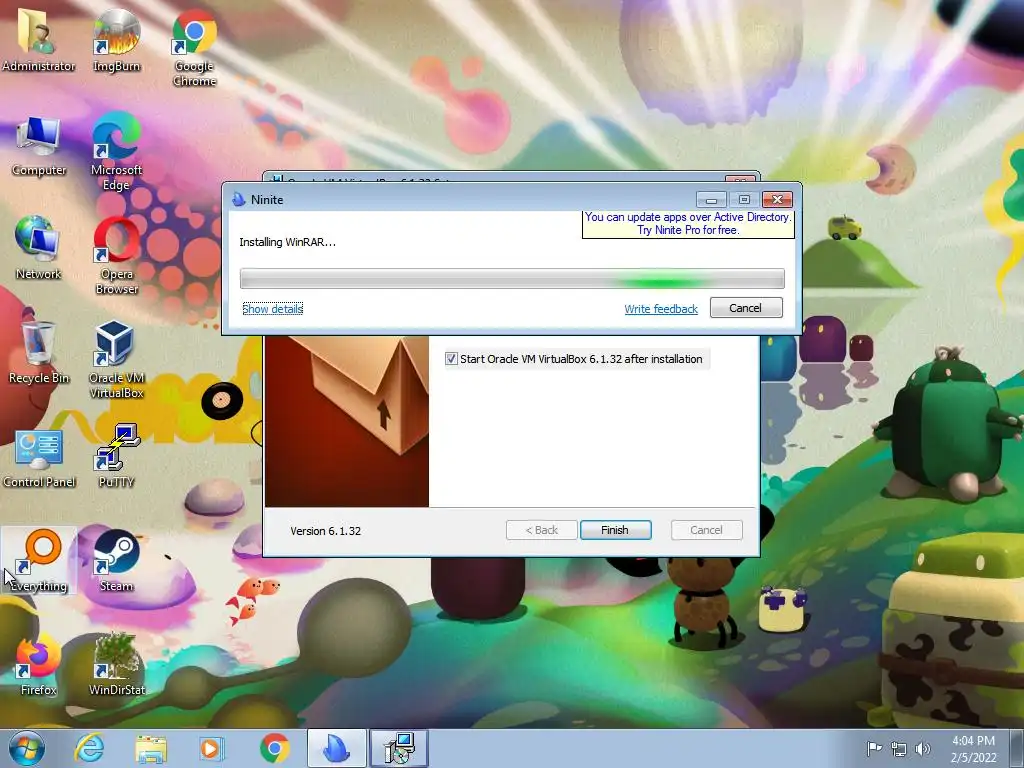Close the Ninite window
This screenshot has width=1024, height=768.
[x=777, y=199]
